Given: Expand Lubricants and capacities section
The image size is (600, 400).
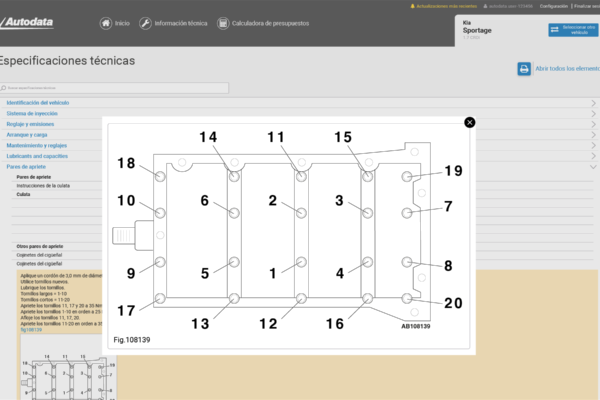Looking at the screenshot, I should [x=37, y=156].
